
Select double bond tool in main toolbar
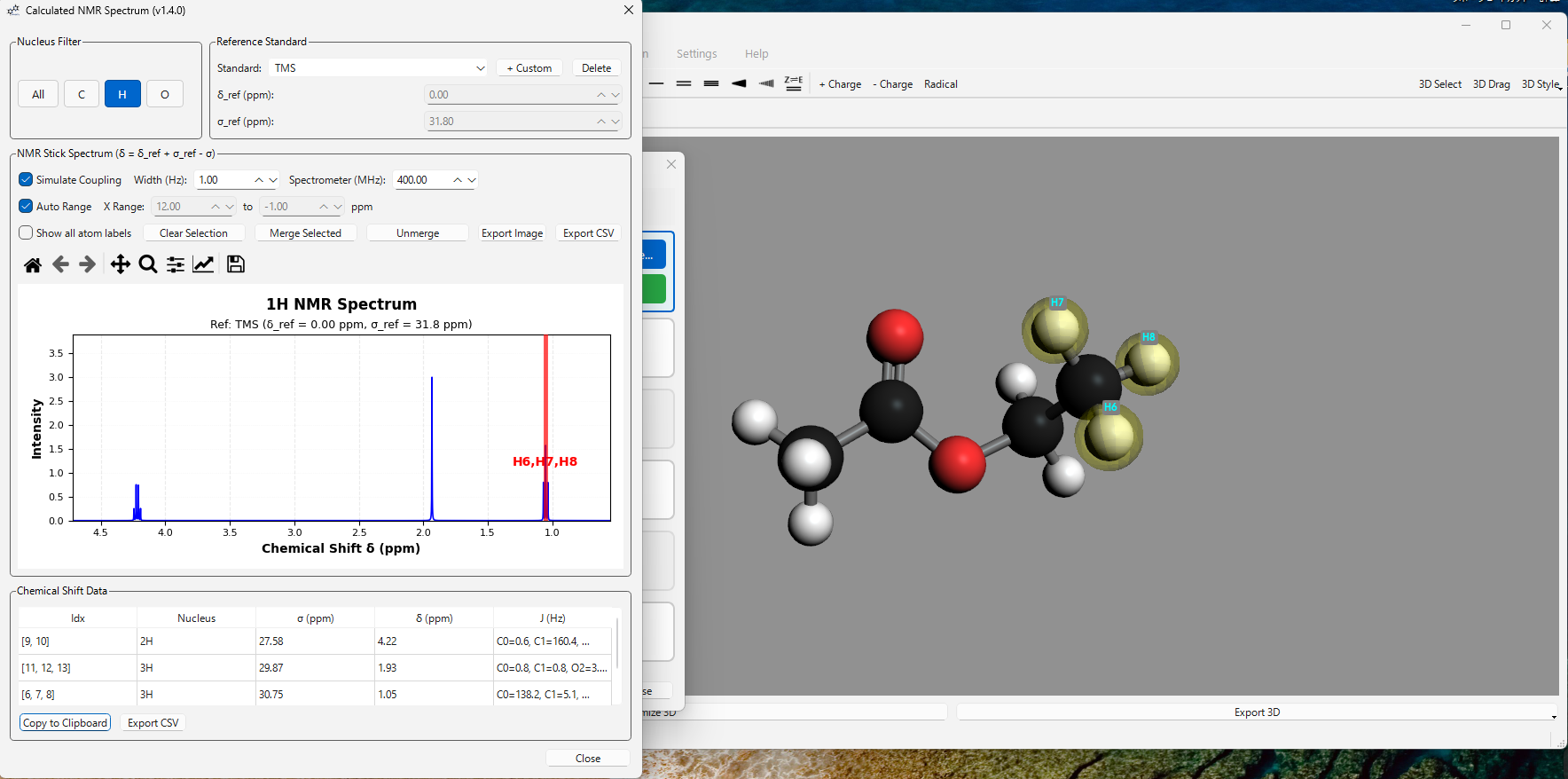pyautogui.click(x=684, y=84)
